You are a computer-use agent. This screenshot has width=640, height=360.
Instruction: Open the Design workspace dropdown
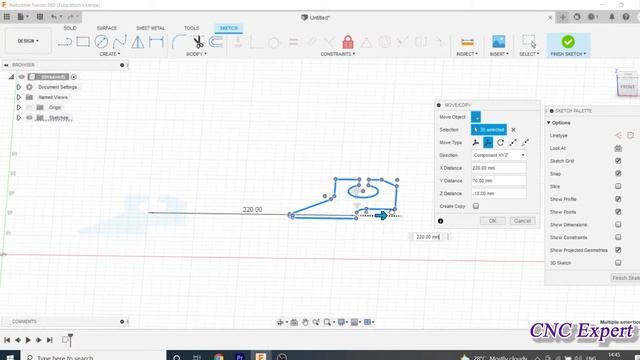point(28,41)
